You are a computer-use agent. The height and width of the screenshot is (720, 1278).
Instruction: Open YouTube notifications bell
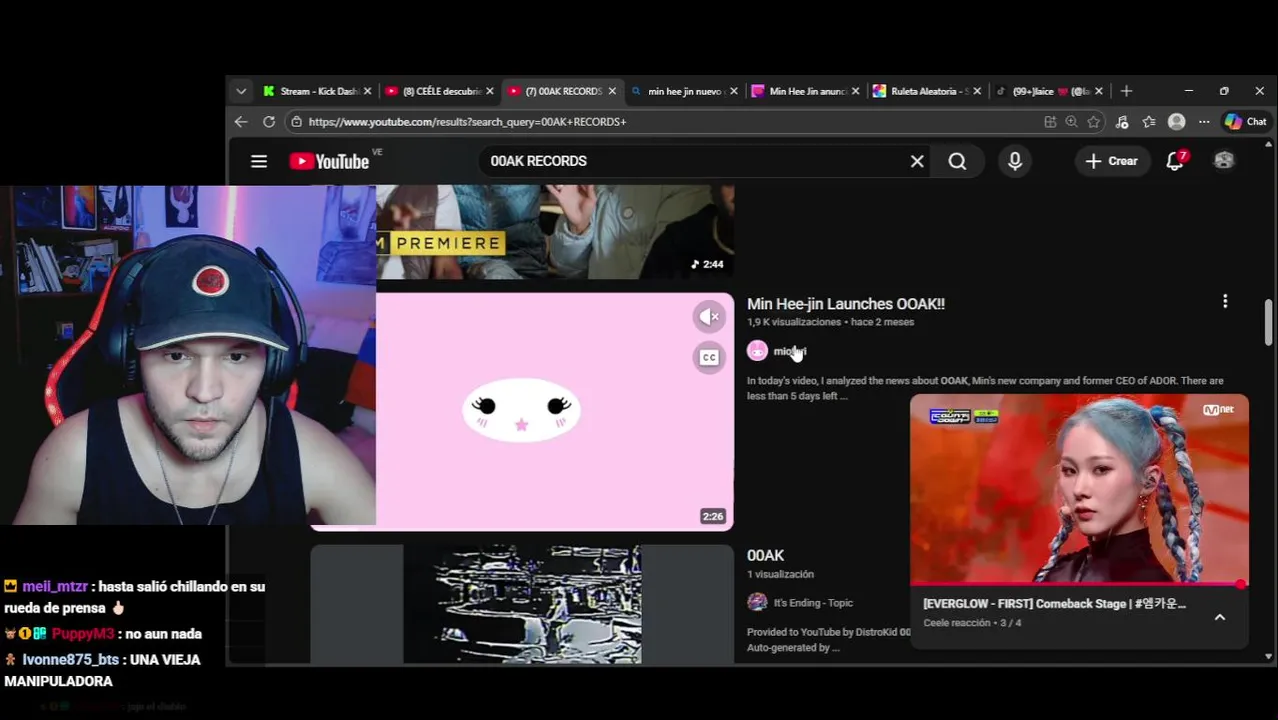(1176, 160)
